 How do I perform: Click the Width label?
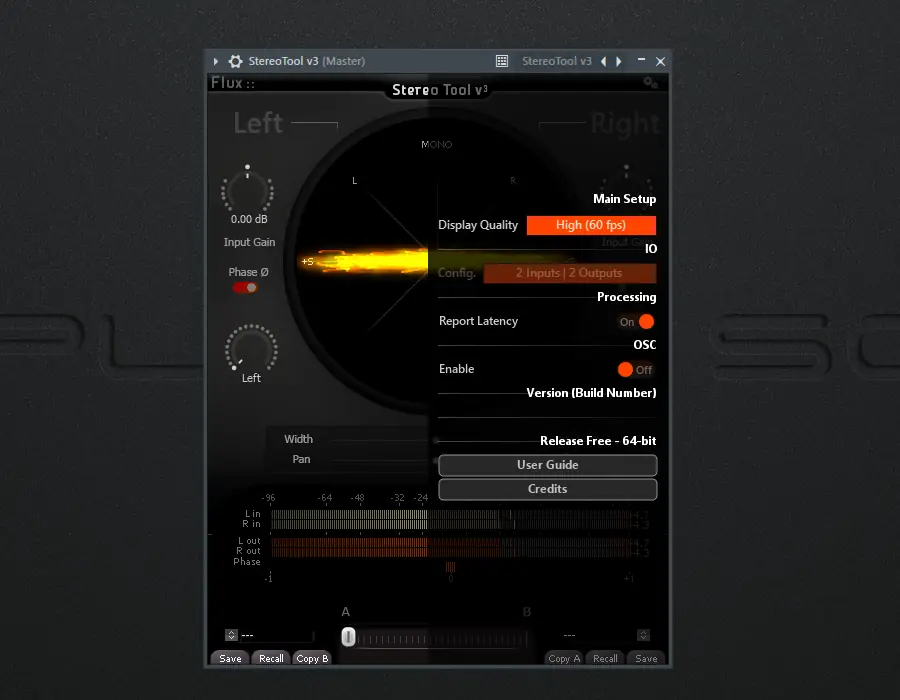298,439
